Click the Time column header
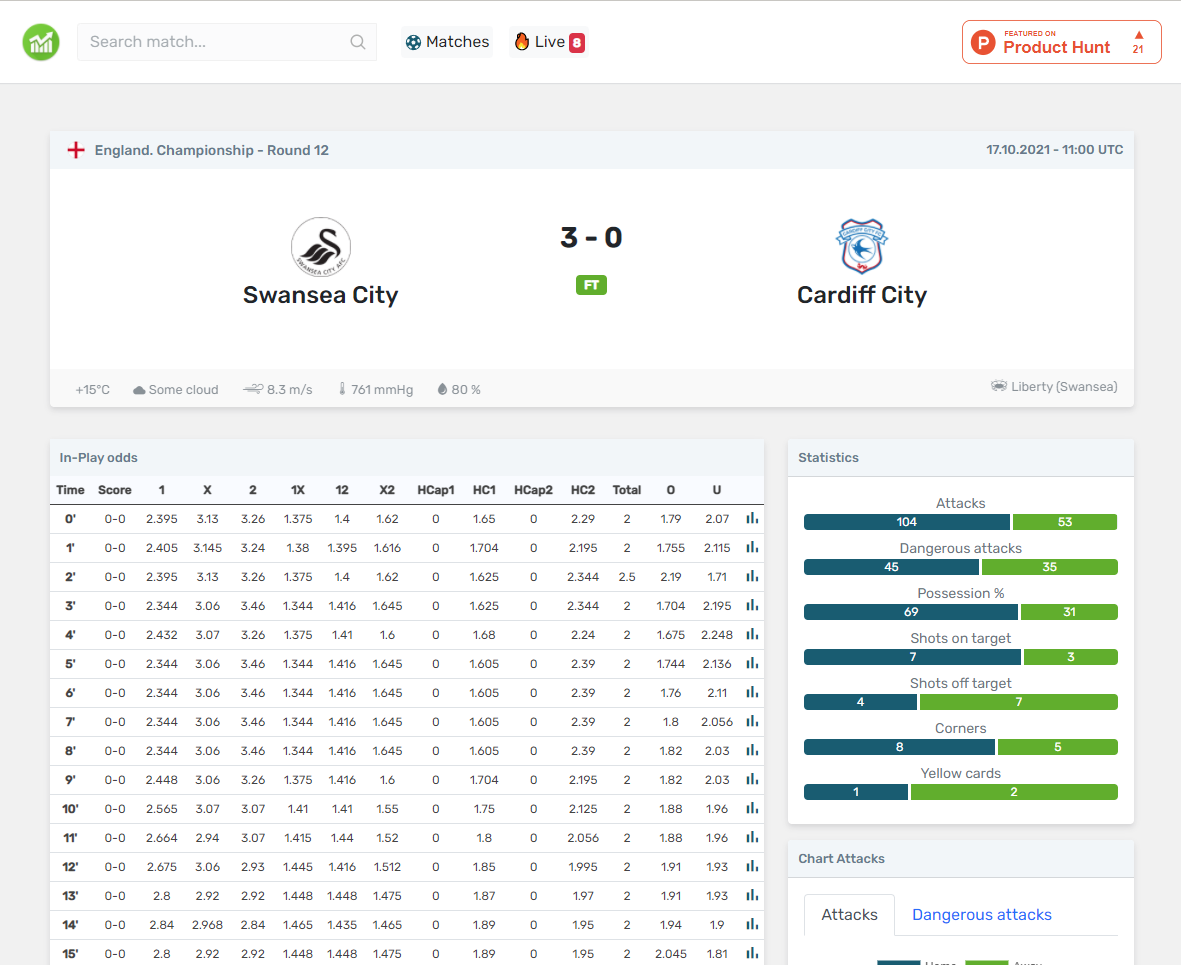The height and width of the screenshot is (965, 1181). tap(70, 490)
